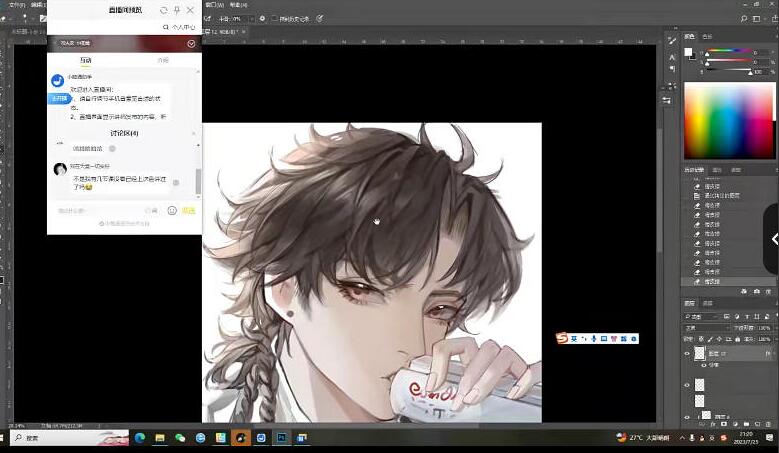The image size is (779, 453).
Task: Click the yellow 发送 send button
Action: [189, 211]
